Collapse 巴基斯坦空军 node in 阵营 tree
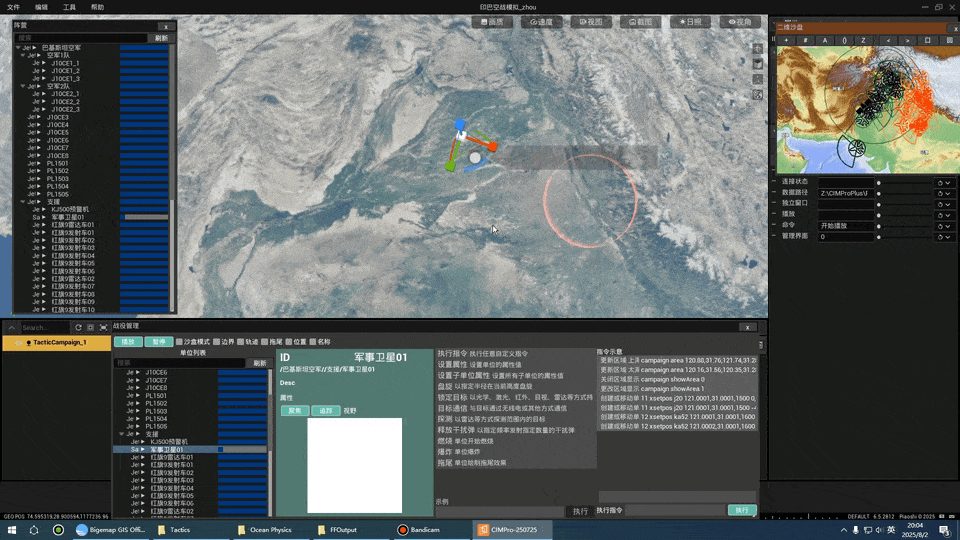The image size is (960, 540). point(18,47)
